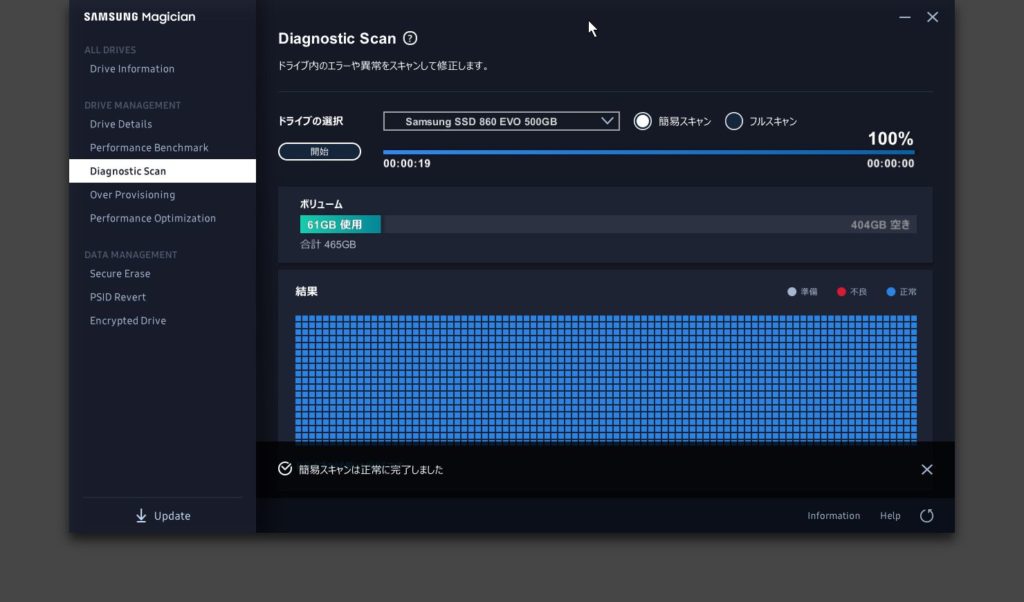Click the 100% progress value
This screenshot has width=1024, height=602.
click(890, 138)
